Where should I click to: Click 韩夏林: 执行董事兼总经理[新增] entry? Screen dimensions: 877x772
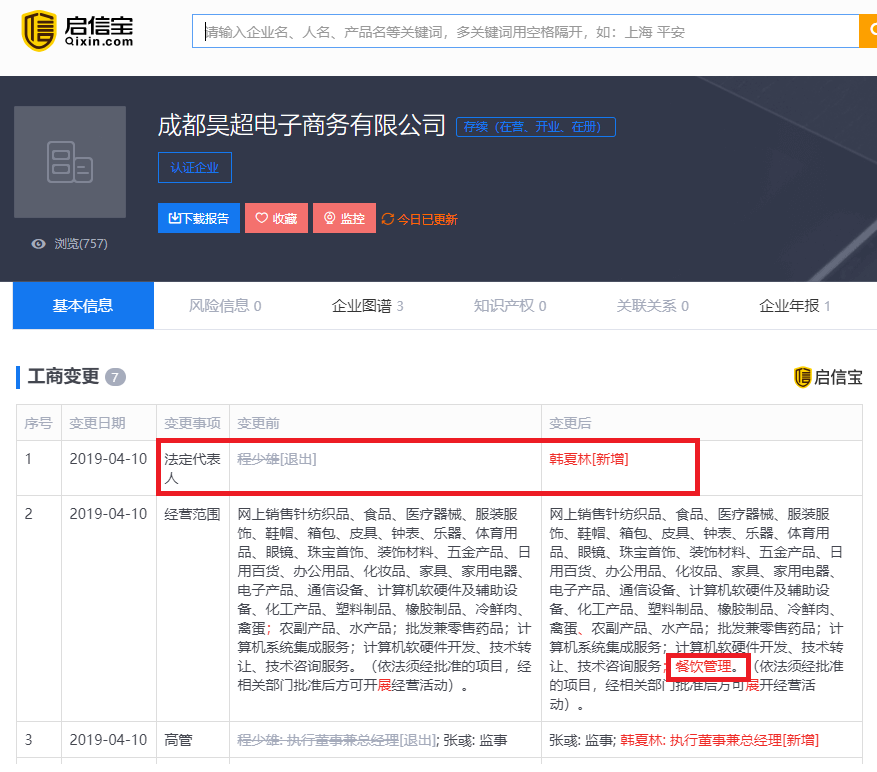[x=719, y=740]
